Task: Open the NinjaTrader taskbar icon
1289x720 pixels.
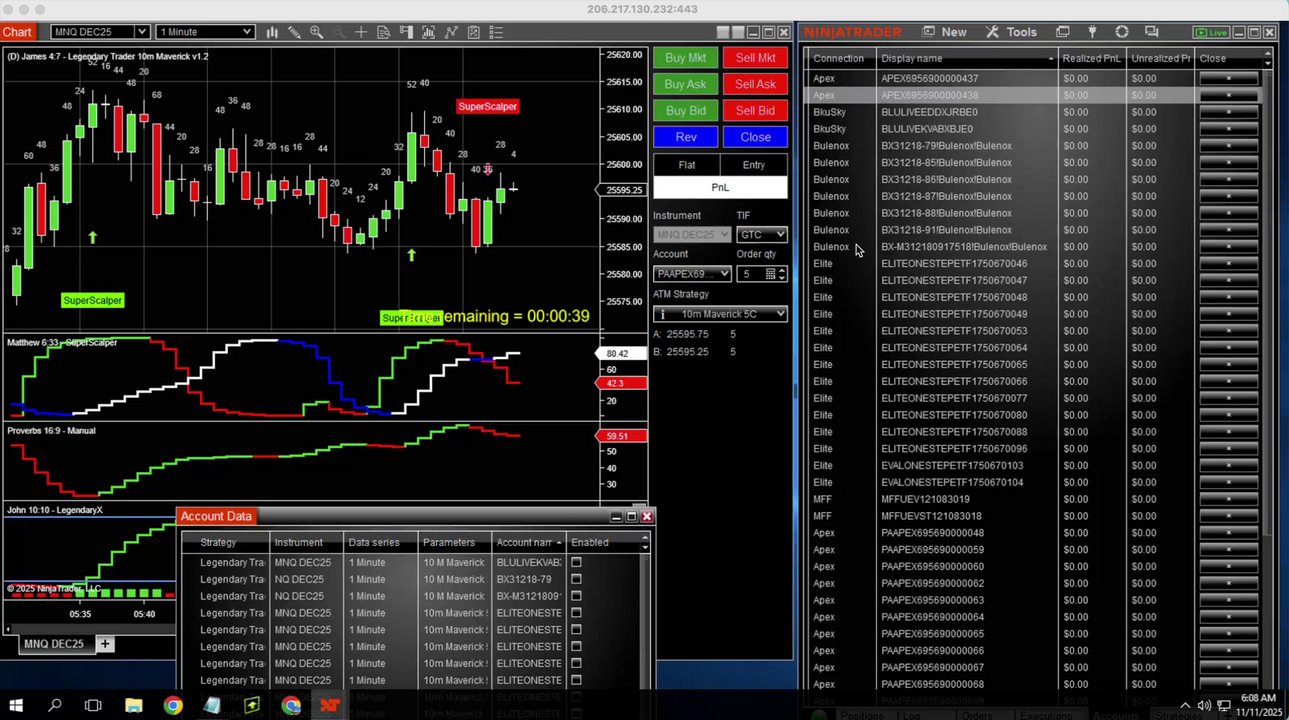Action: [x=330, y=705]
